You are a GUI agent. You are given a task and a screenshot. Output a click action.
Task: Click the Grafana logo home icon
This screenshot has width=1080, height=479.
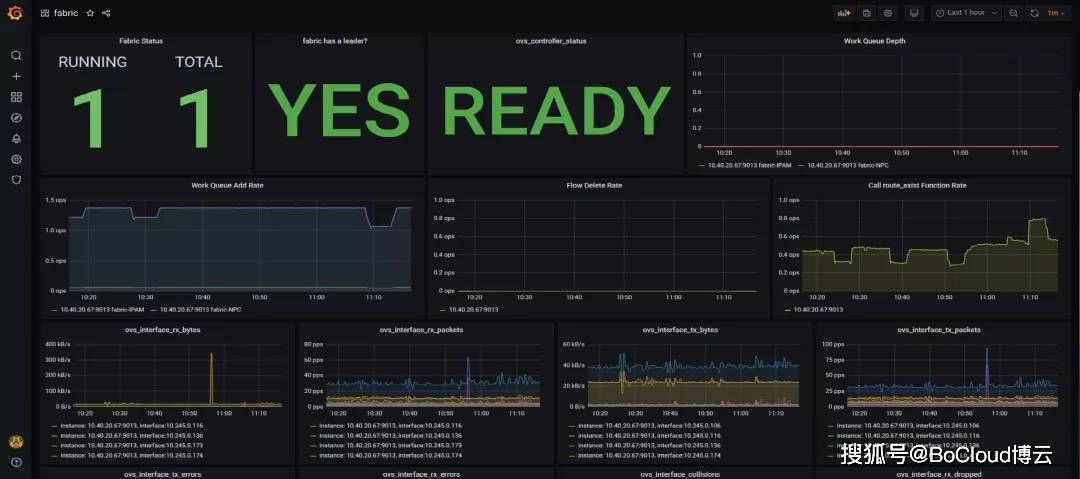click(x=16, y=13)
